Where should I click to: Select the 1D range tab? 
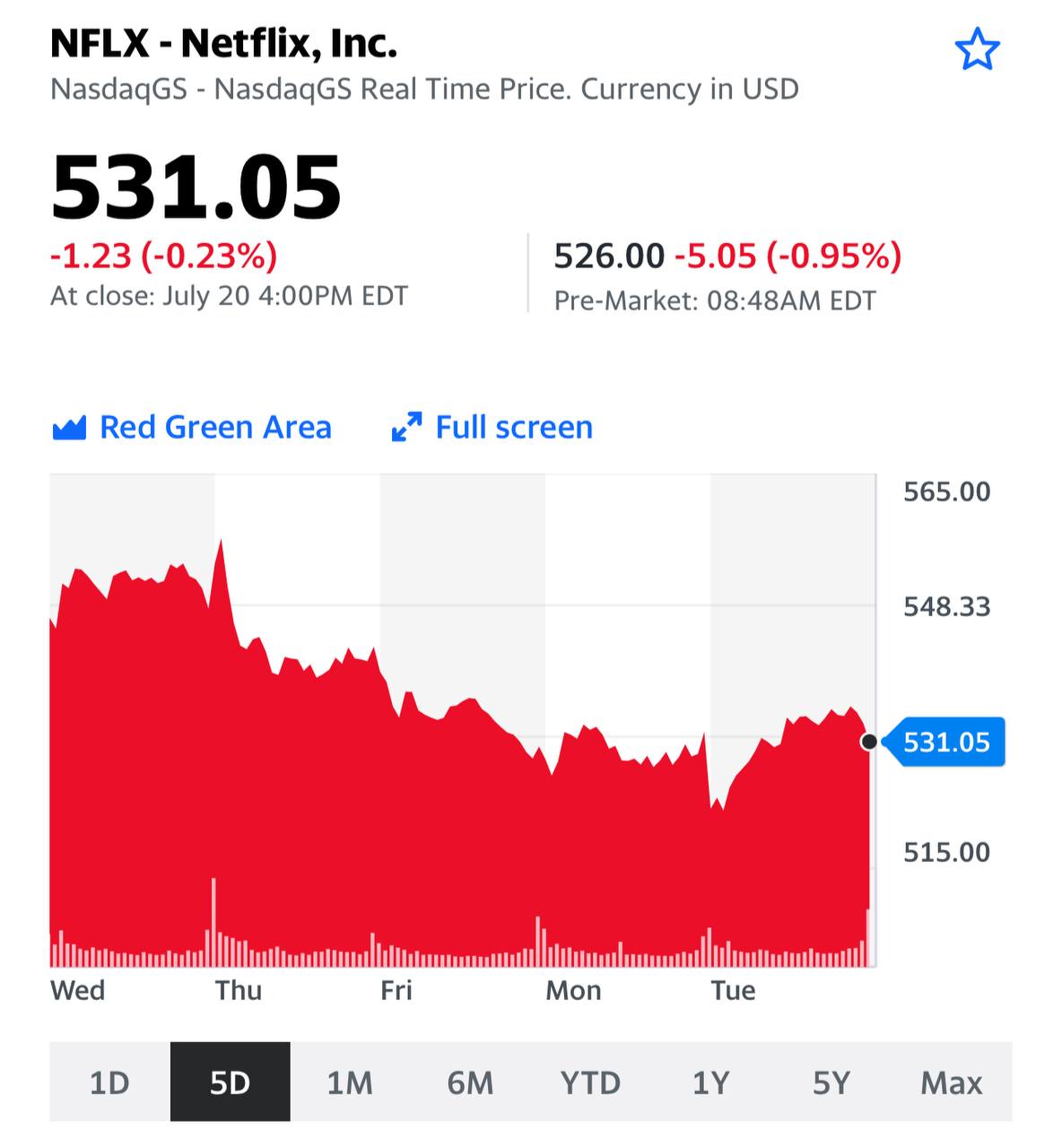[x=109, y=1082]
